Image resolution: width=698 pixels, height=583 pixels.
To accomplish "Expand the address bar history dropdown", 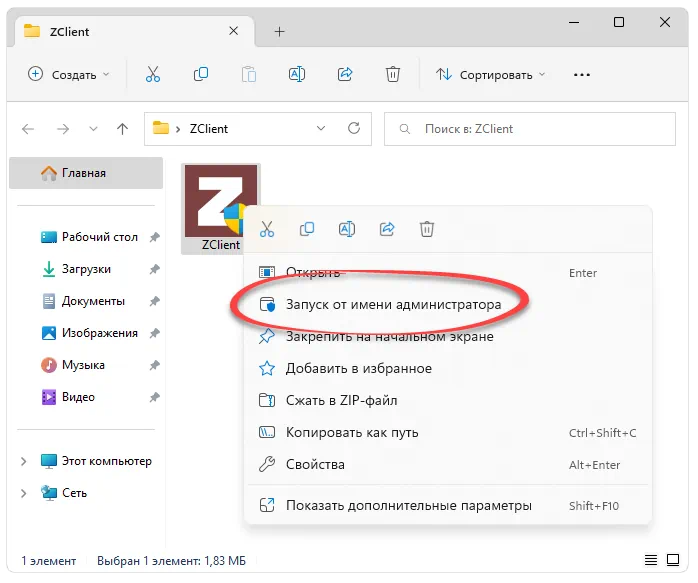I will tap(321, 129).
